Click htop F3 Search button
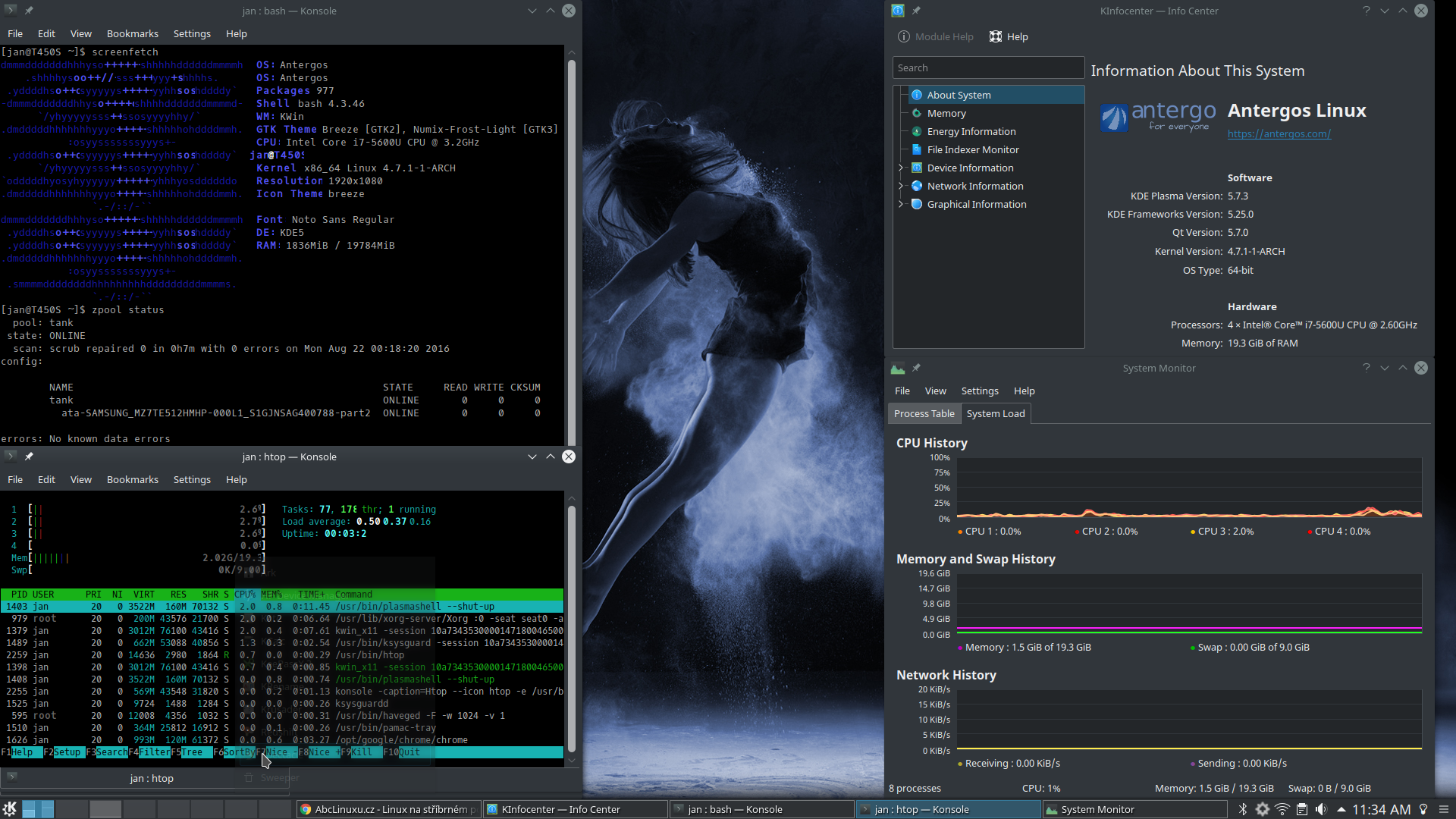1456x819 pixels. pos(107,752)
